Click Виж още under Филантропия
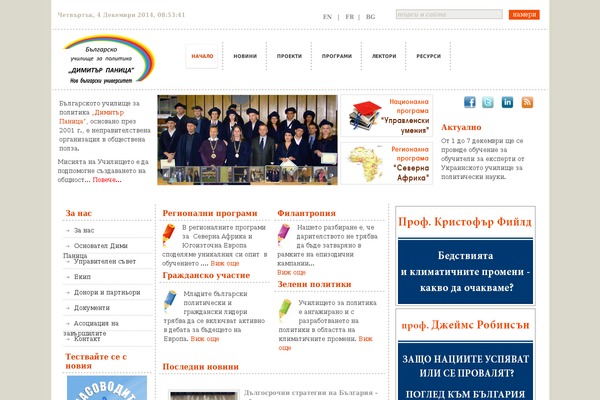 tap(291, 273)
